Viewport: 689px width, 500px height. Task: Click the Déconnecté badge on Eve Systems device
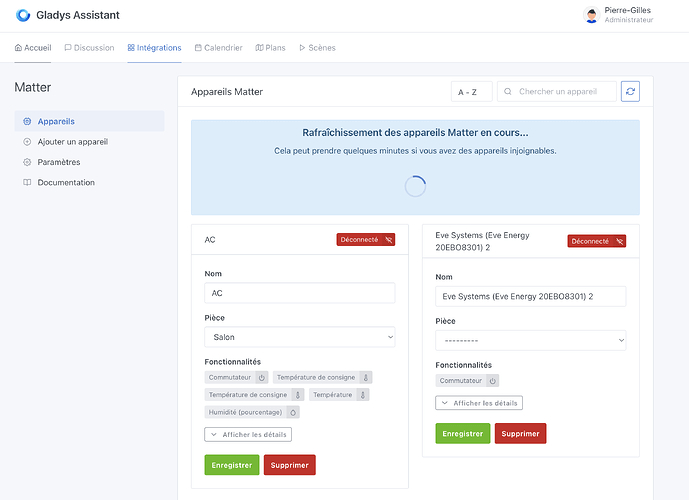click(x=596, y=241)
